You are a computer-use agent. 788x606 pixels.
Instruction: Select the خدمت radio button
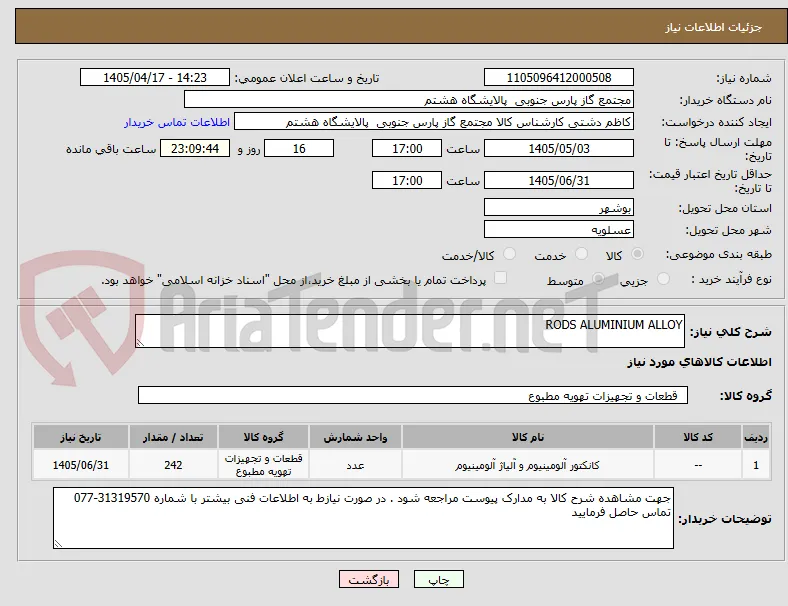tap(581, 254)
